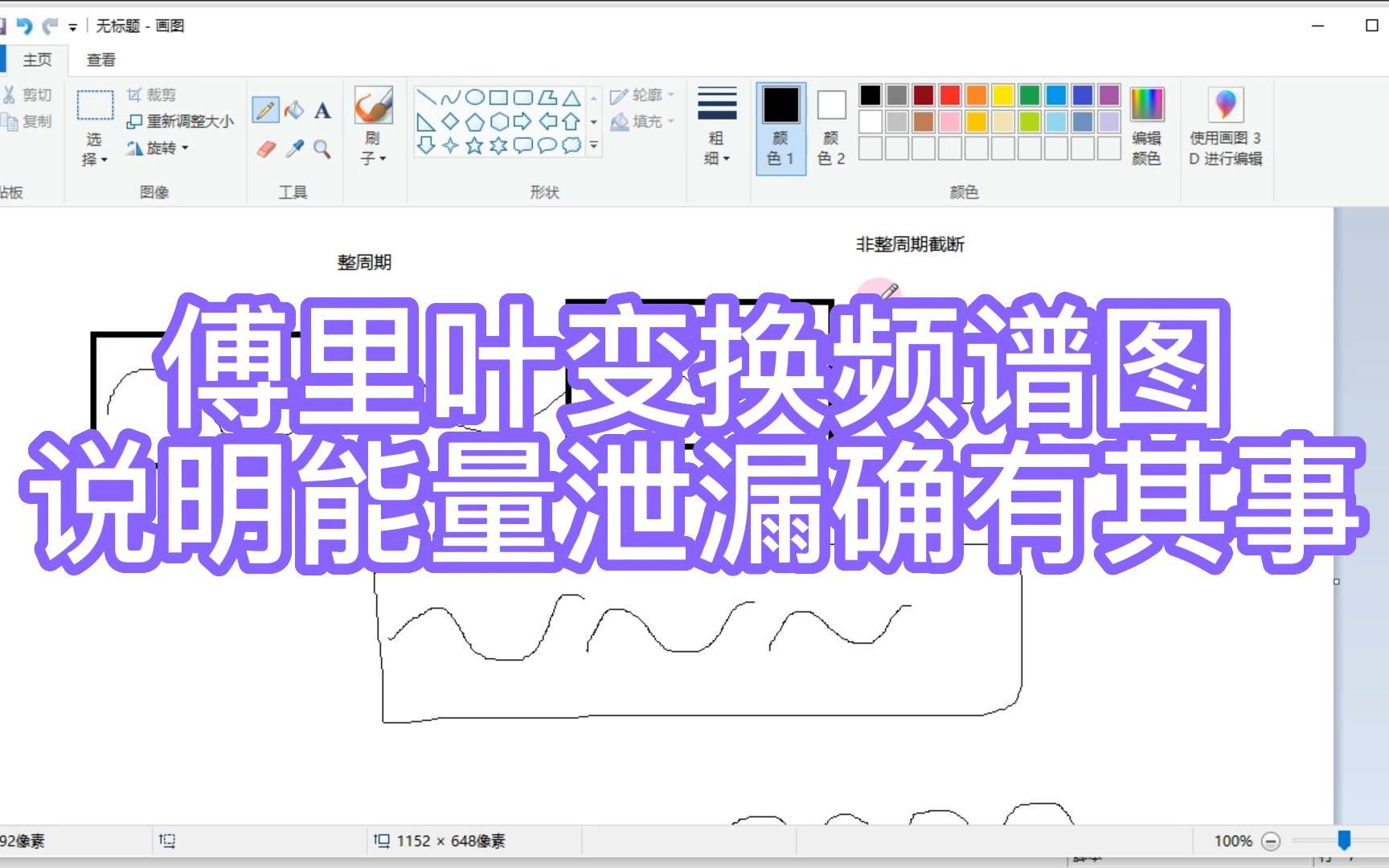Pick the Right triangle shape

(427, 122)
